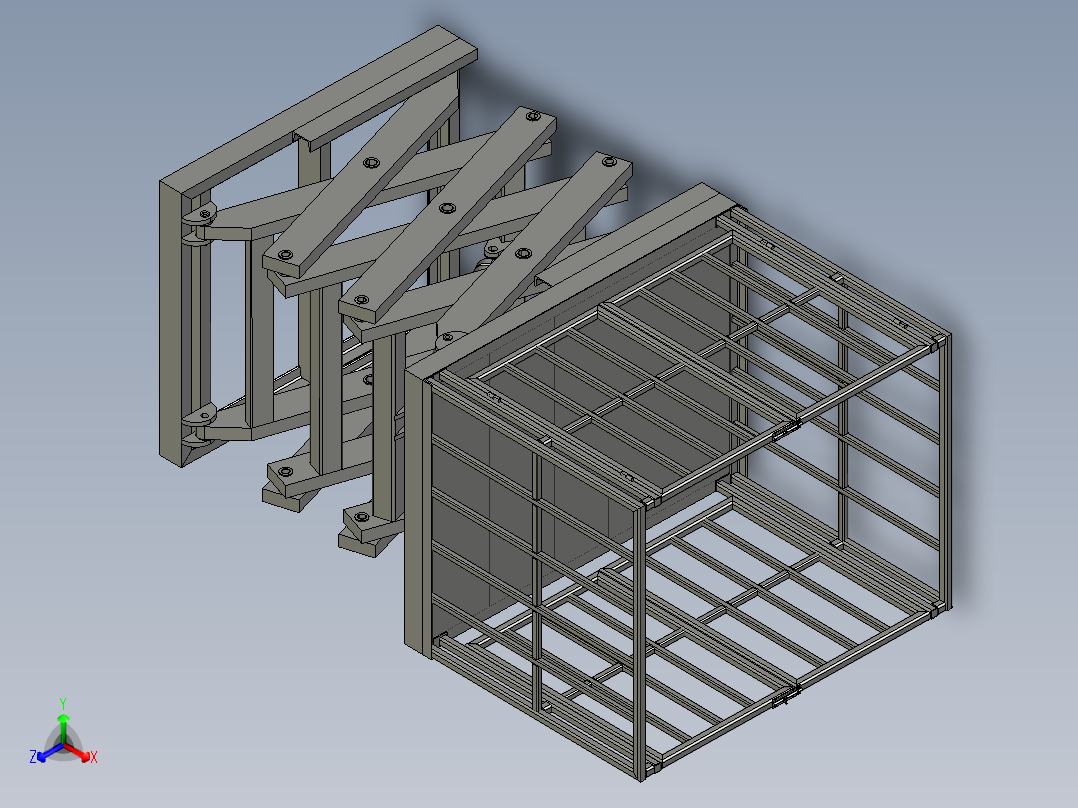Viewport: 1078px width, 808px height.
Task: Select the top beam of the rear wall frame
Action: click(318, 112)
